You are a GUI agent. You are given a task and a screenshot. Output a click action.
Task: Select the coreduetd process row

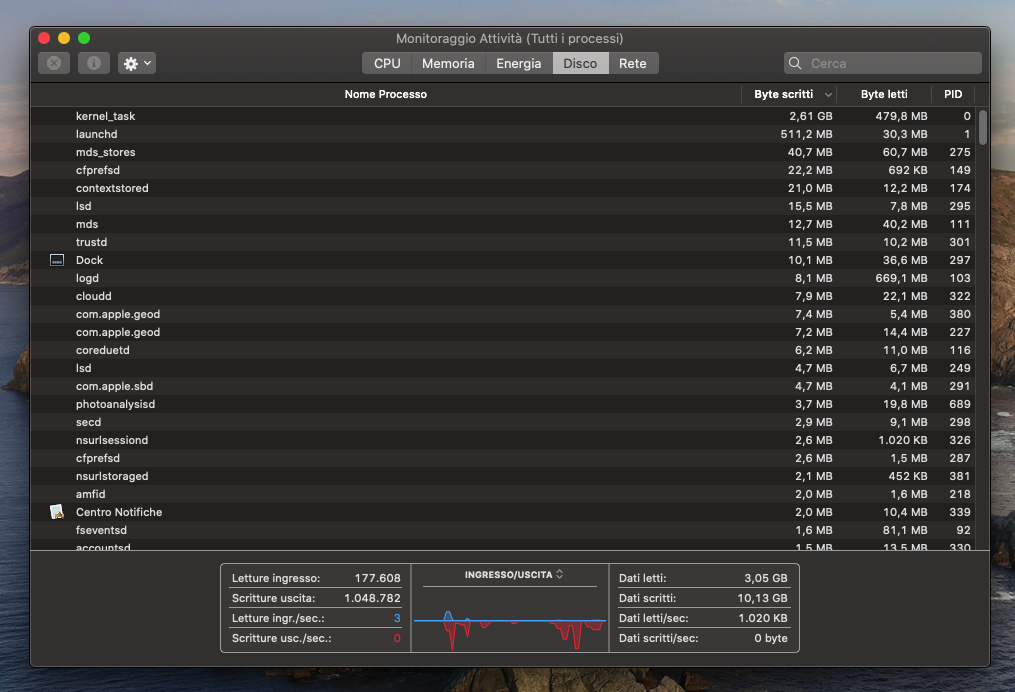pos(502,350)
